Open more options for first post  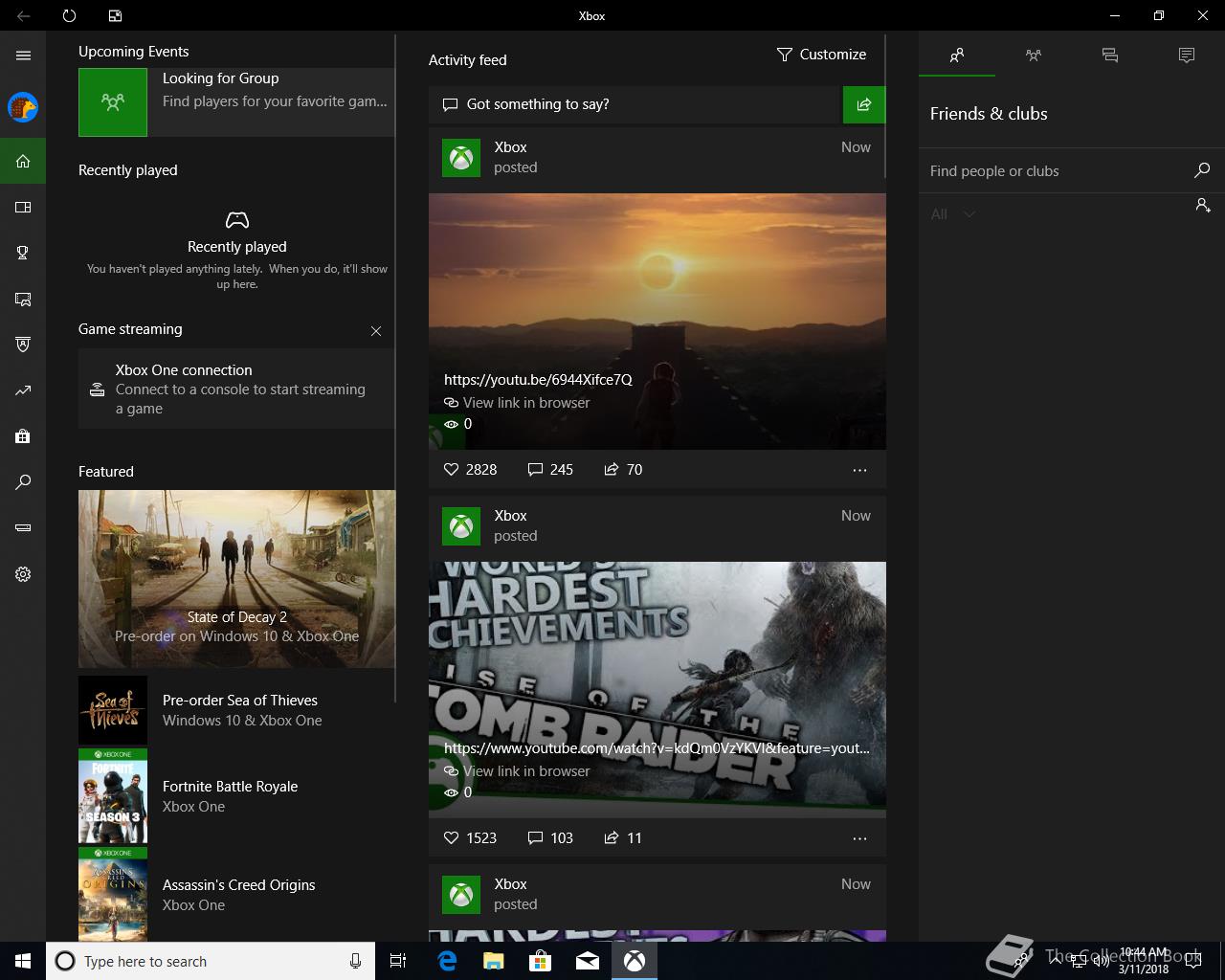point(859,470)
